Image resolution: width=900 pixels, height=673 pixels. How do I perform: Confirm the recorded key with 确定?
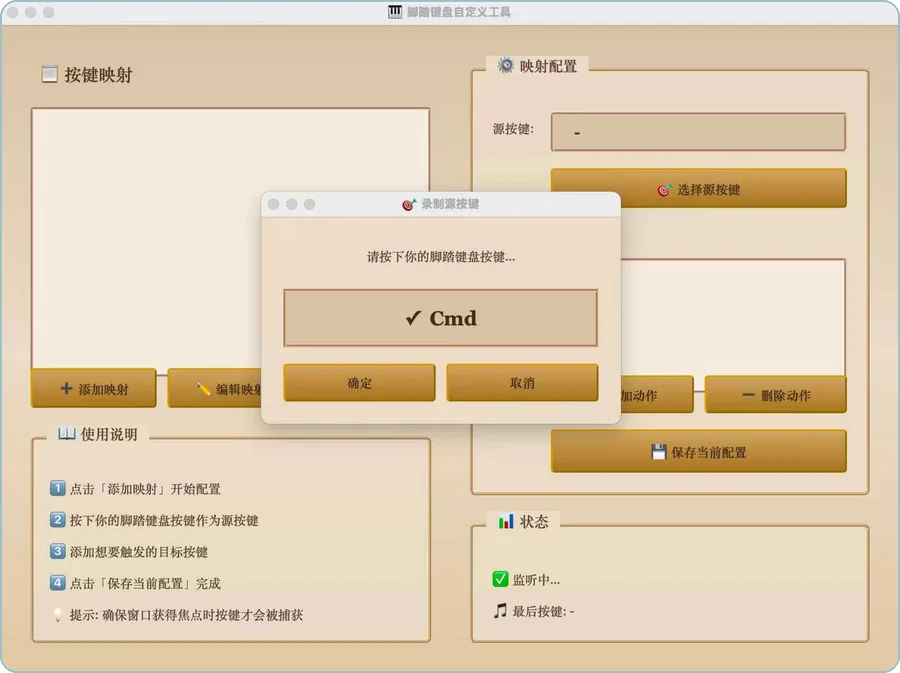(x=359, y=382)
